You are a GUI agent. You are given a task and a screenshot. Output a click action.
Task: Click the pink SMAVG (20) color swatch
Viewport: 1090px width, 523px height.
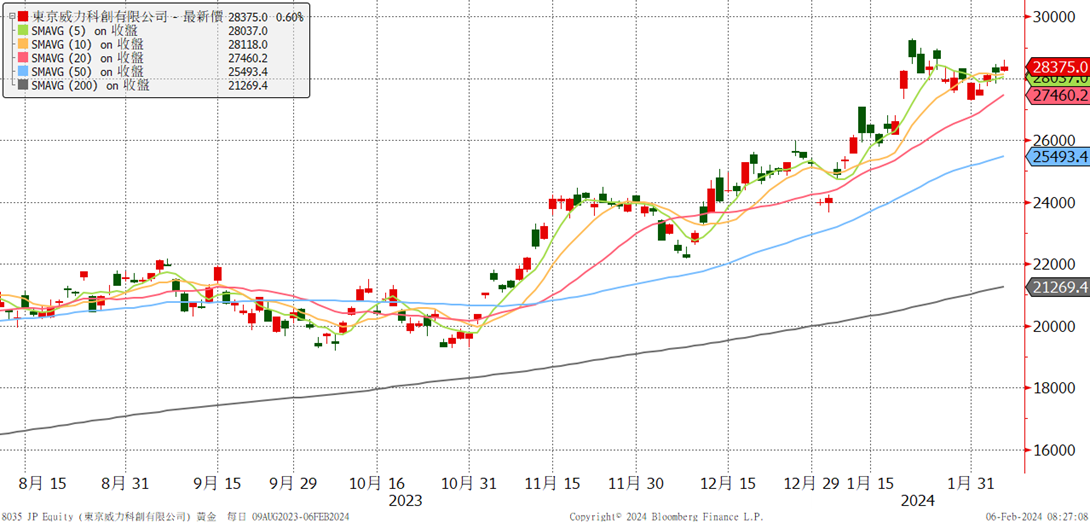click(x=23, y=58)
